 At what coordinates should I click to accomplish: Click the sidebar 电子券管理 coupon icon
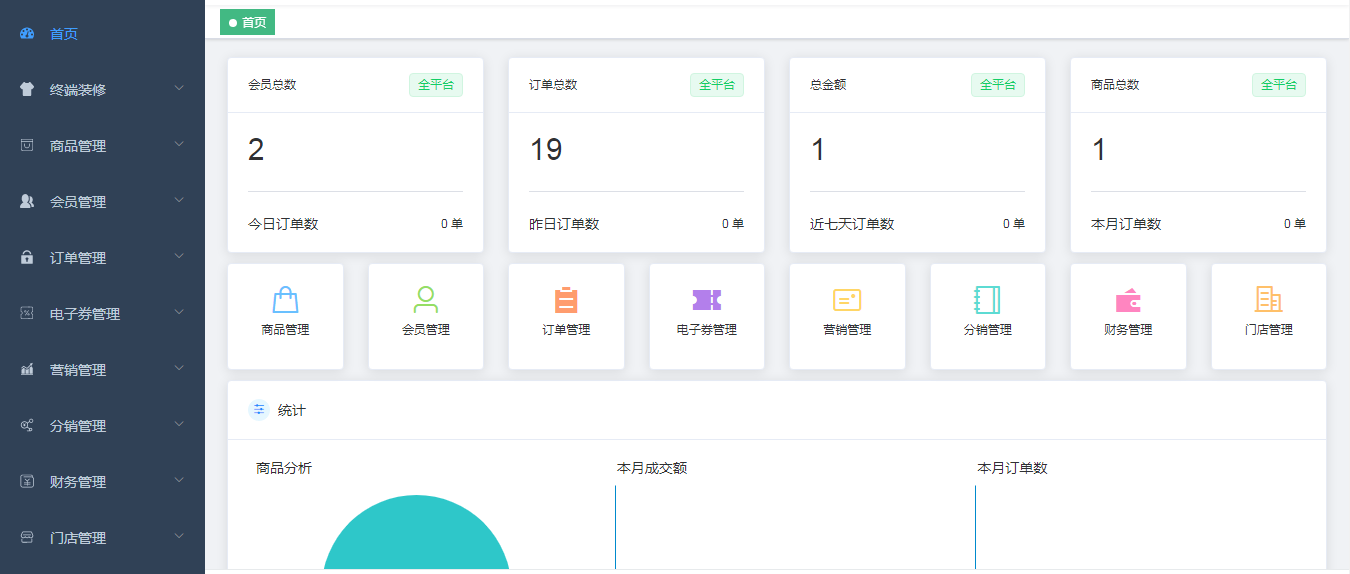(x=28, y=313)
